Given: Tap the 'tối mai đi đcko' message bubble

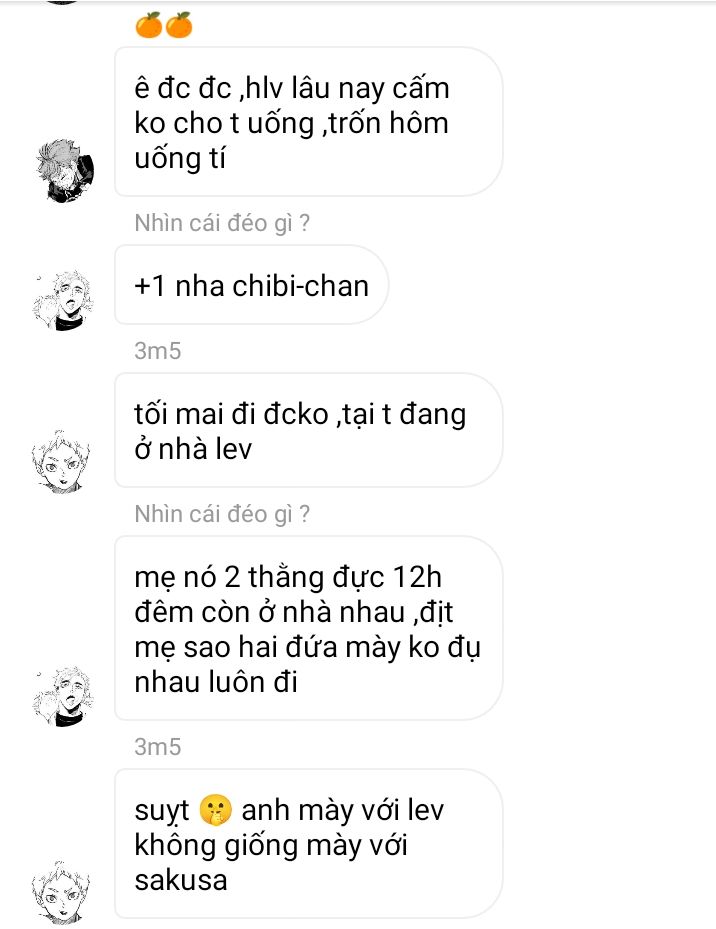Looking at the screenshot, I should click(x=308, y=430).
